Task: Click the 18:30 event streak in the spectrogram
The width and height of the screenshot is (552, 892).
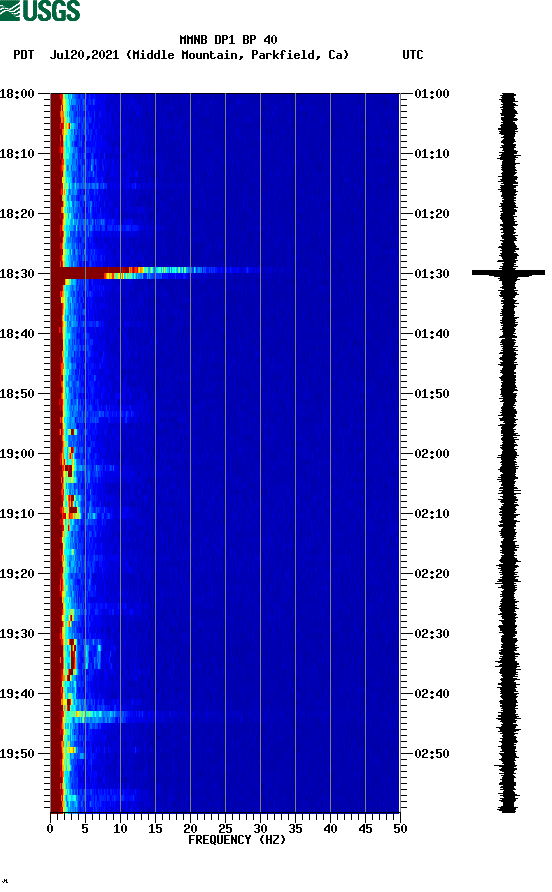Action: 156,273
